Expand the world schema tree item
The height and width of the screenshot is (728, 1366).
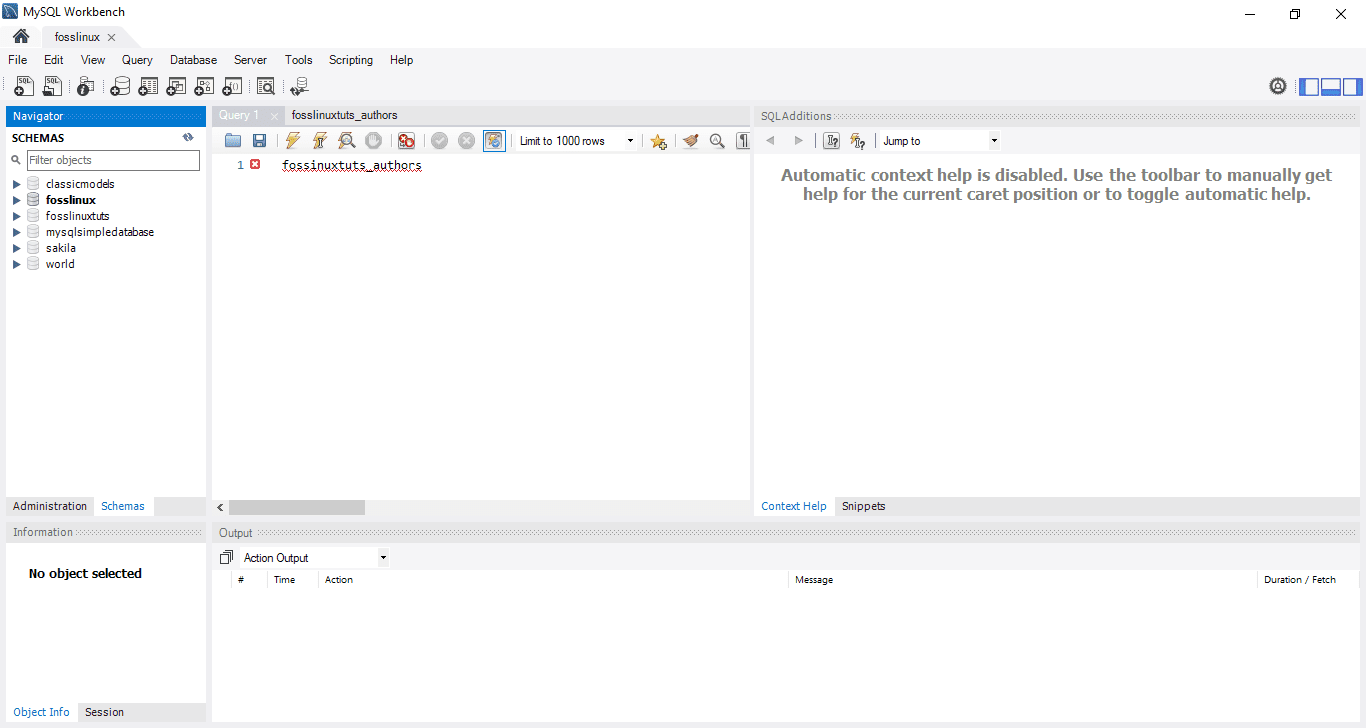[x=16, y=264]
